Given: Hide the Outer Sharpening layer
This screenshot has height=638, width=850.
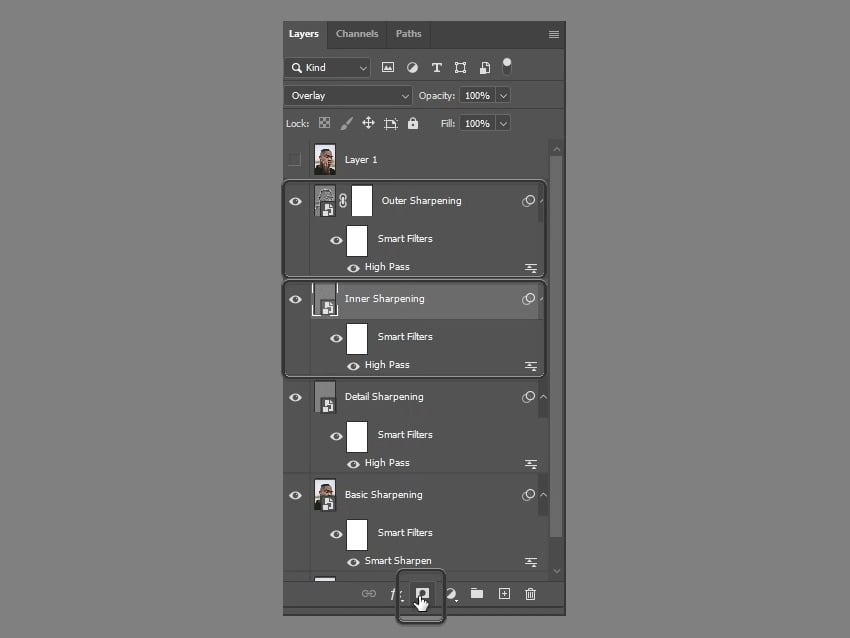Looking at the screenshot, I should click(295, 201).
